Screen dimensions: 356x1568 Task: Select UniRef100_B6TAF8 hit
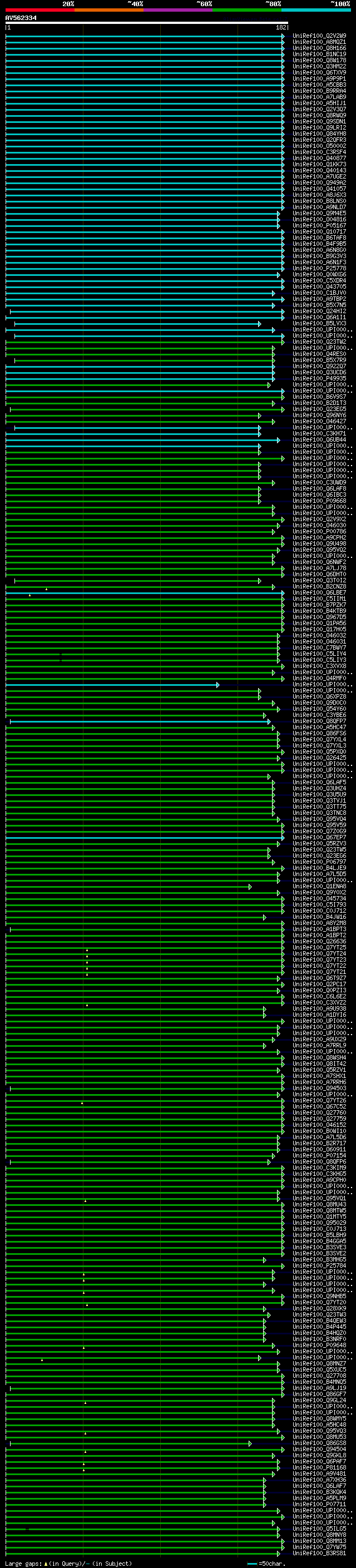coord(319,238)
